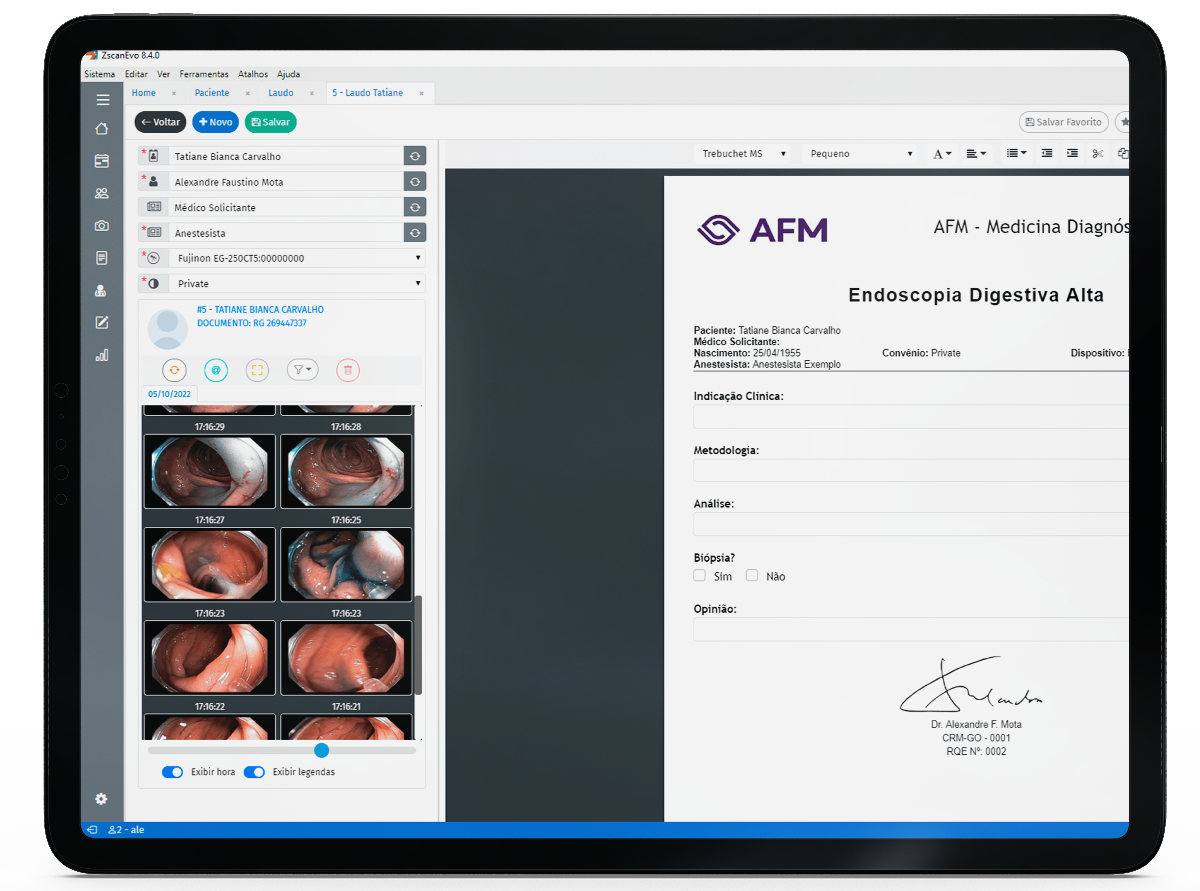Click the green Salvar button
This screenshot has width=1200, height=891.
[x=270, y=122]
